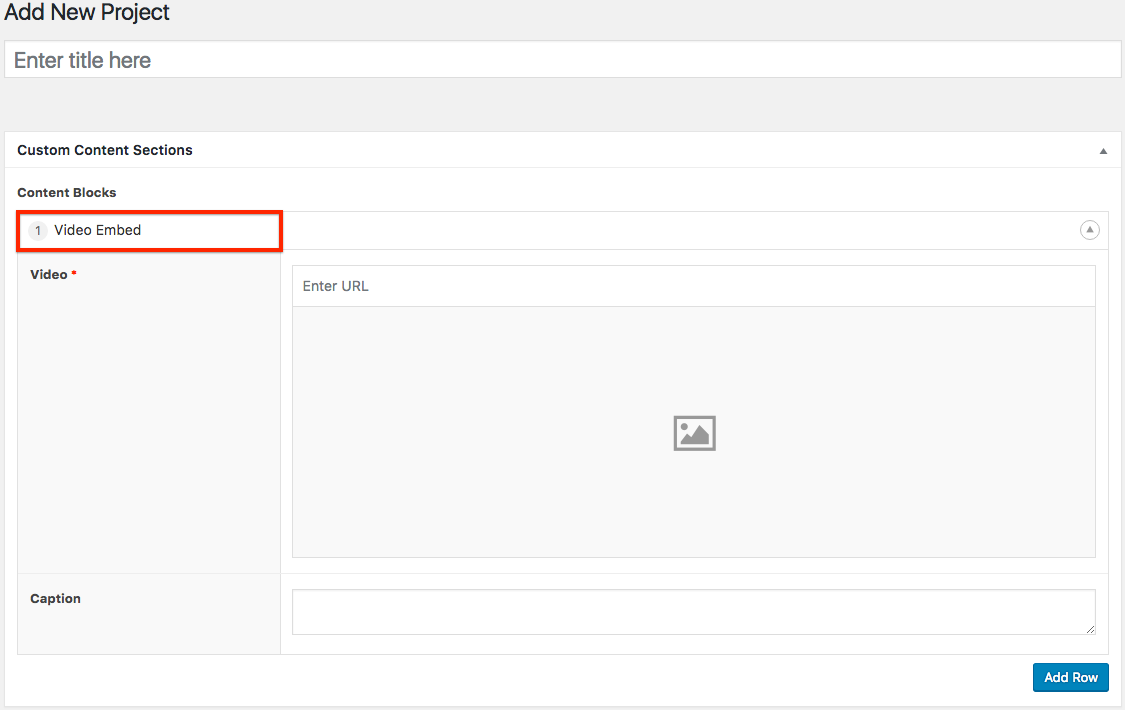Screen dimensions: 1125x710
Task: Collapse the Video Embed row with the circled arrow
Action: pyautogui.click(x=1089, y=230)
